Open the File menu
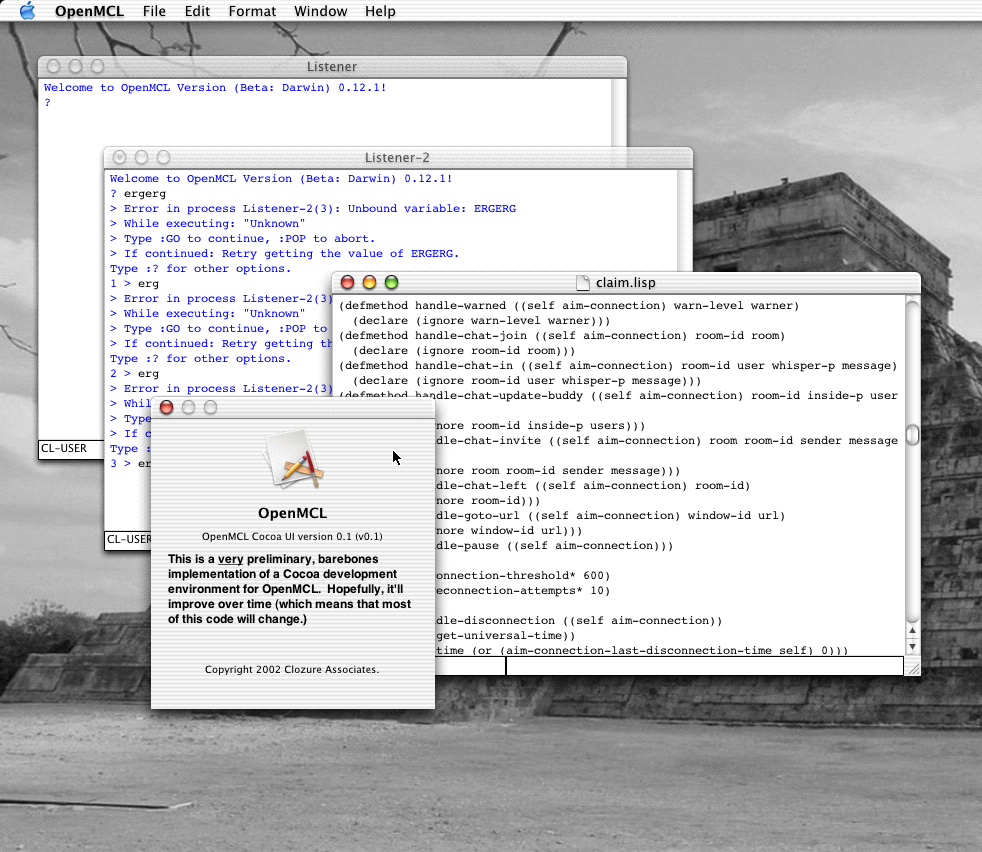 154,11
